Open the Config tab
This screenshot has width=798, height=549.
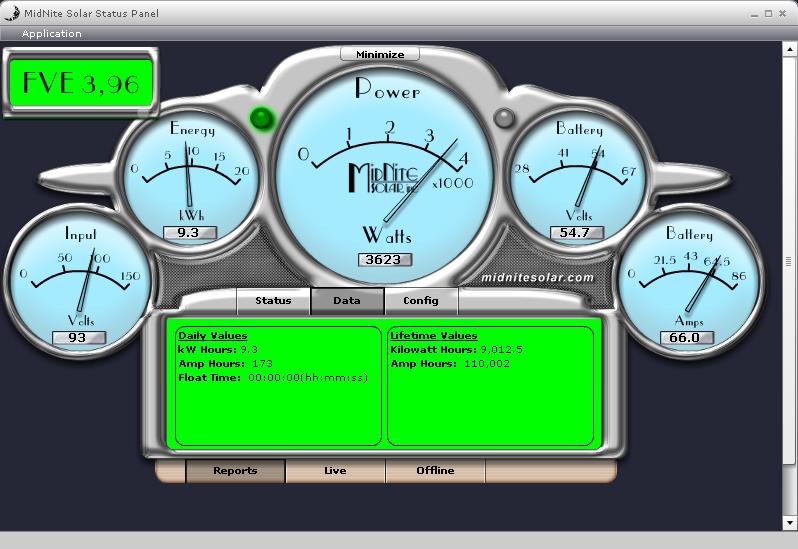tap(421, 300)
